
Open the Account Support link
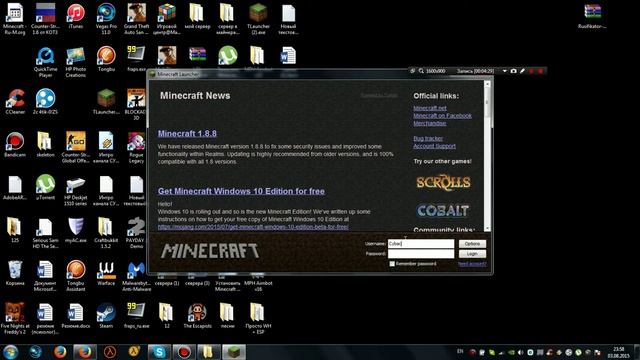tap(434, 146)
